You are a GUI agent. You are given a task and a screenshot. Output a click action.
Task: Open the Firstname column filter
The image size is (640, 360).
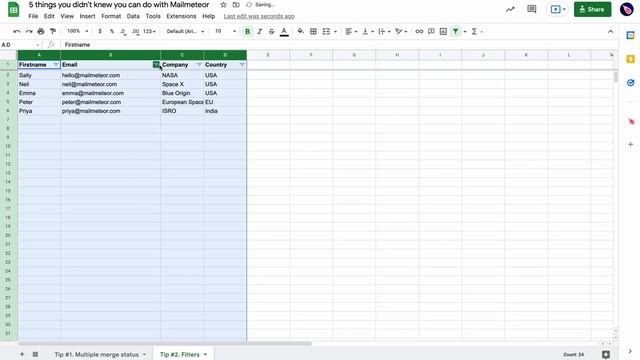tap(56, 65)
